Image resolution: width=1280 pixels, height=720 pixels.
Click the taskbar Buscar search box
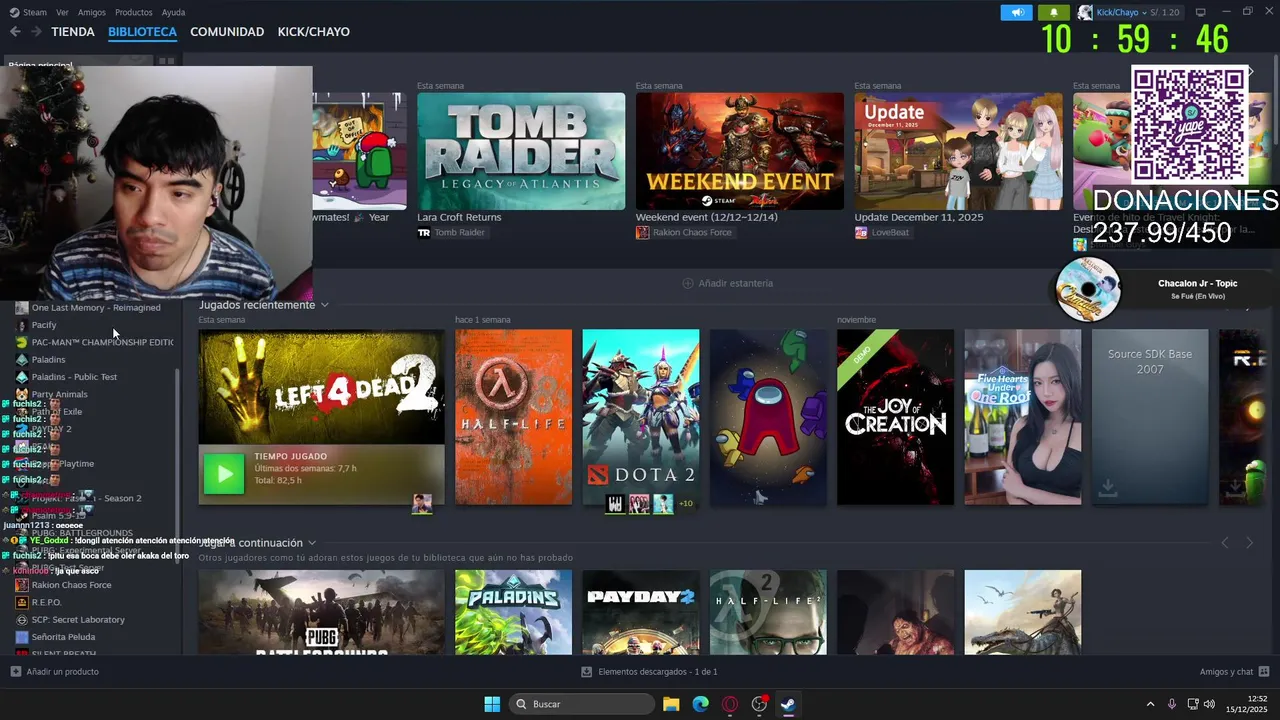point(582,704)
